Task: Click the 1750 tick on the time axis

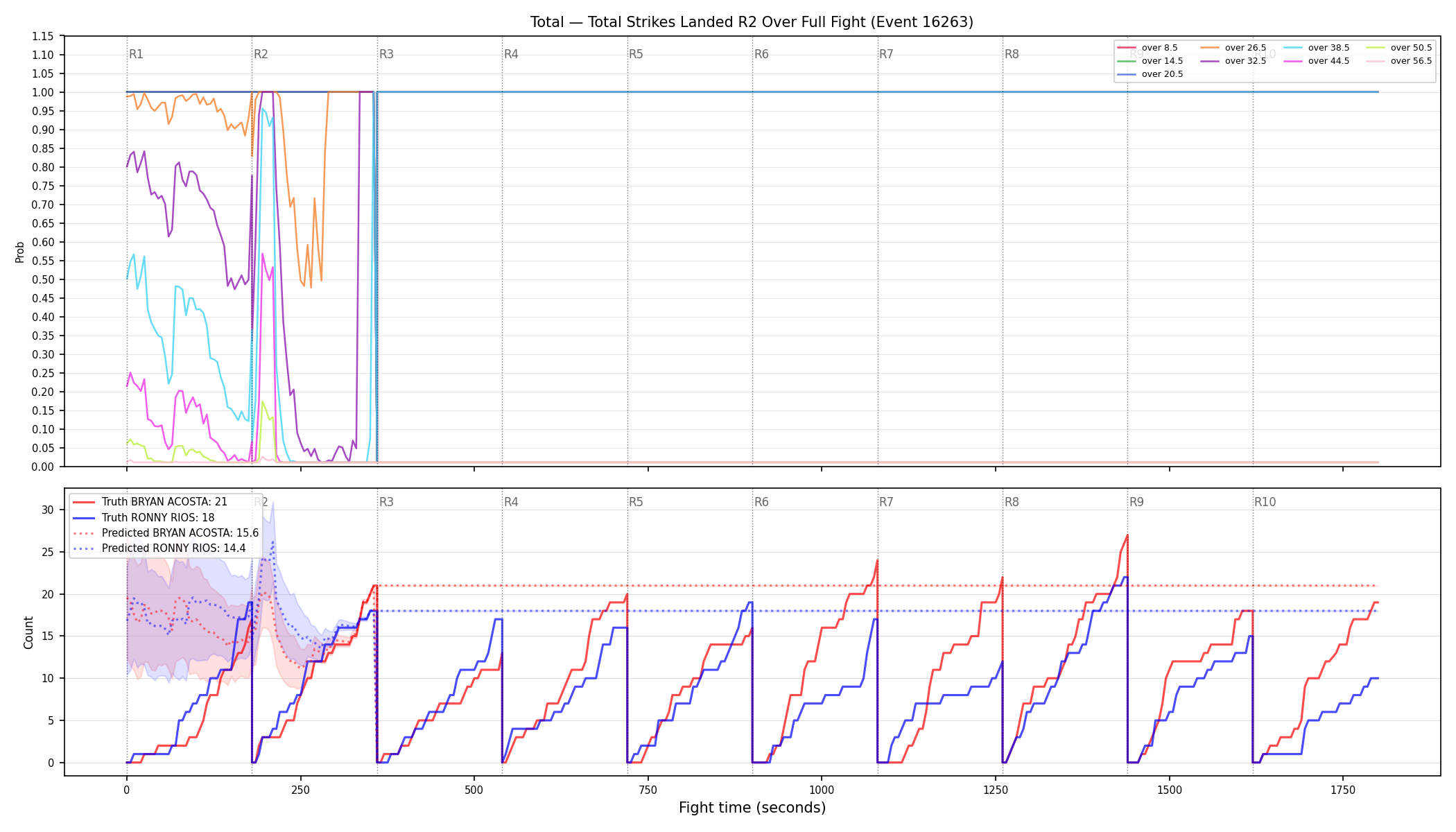Action: pyautogui.click(x=1343, y=790)
